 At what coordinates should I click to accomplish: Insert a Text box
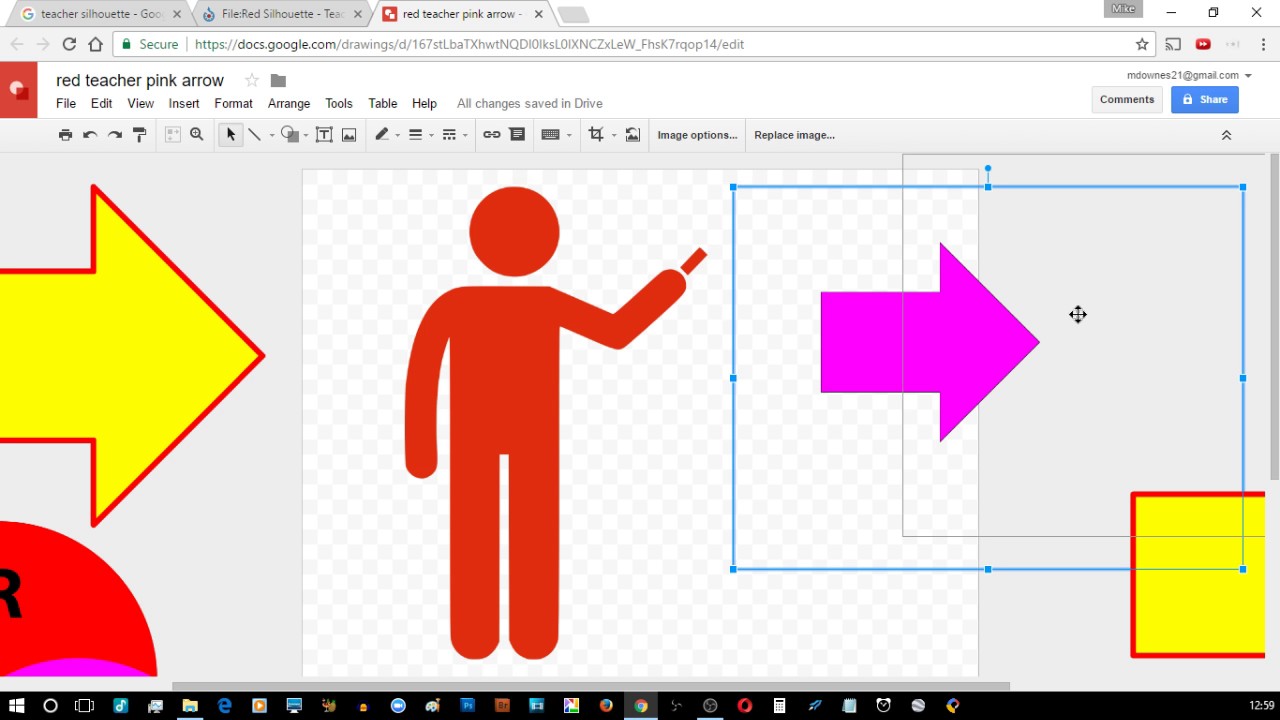click(324, 134)
